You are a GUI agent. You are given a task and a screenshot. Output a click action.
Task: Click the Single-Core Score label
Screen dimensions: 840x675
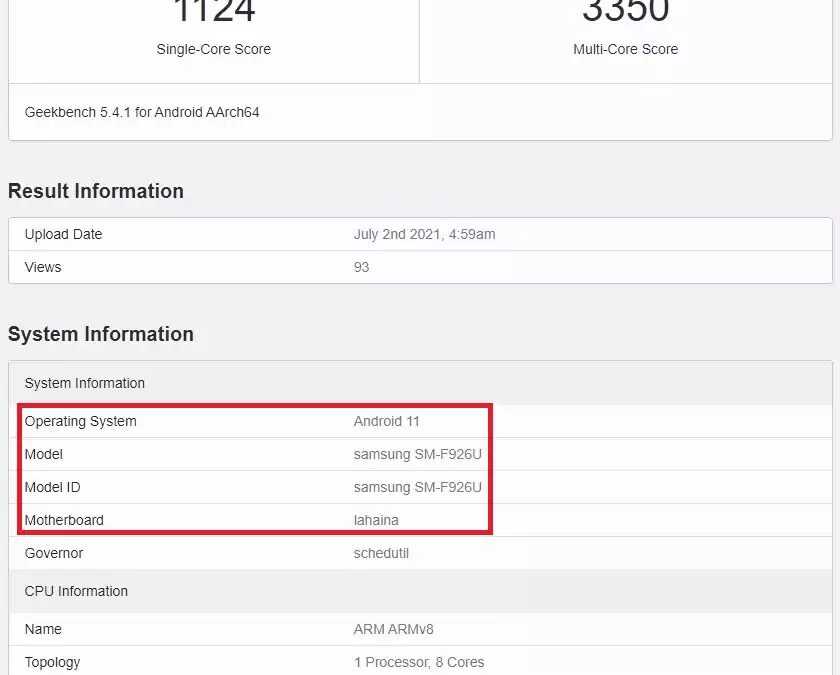click(x=213, y=49)
